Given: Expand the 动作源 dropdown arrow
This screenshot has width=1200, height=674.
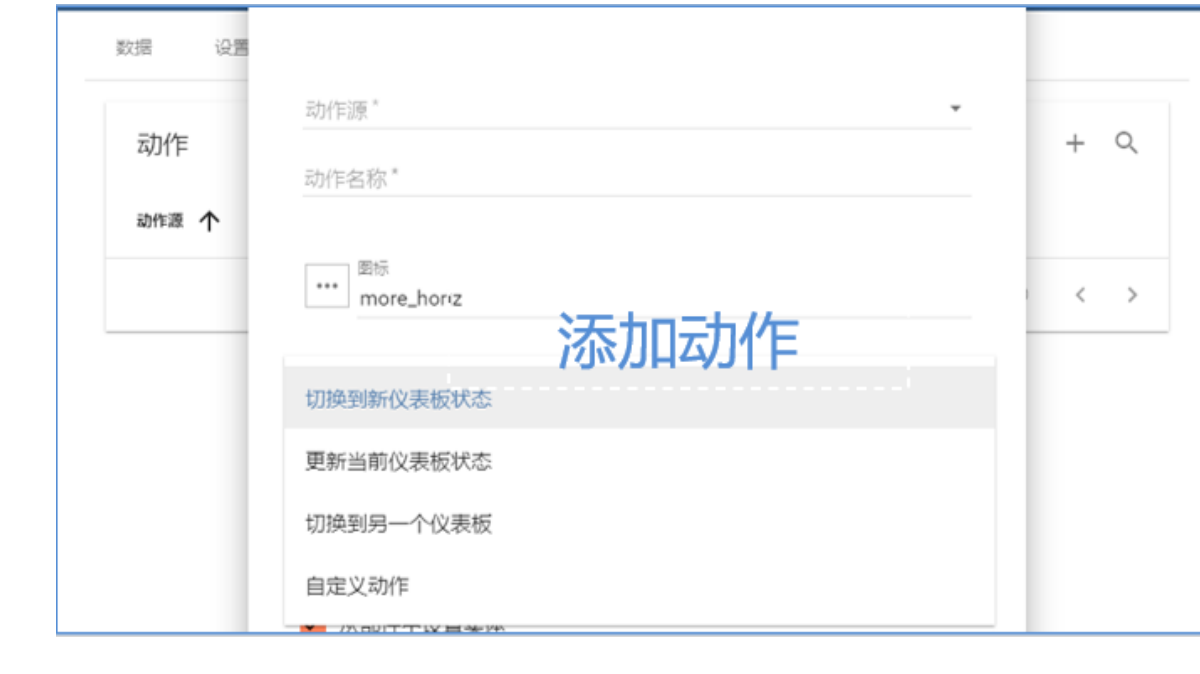Looking at the screenshot, I should (955, 109).
